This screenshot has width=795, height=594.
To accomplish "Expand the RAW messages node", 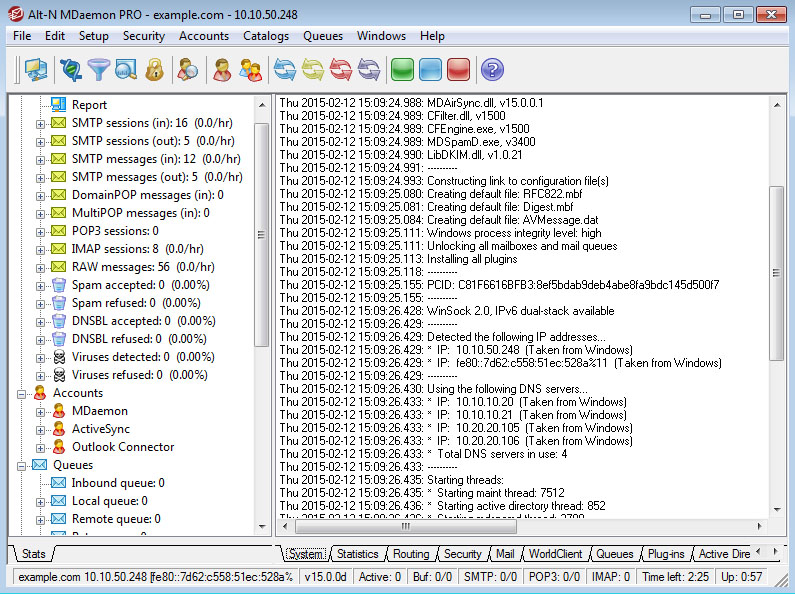I will (x=40, y=268).
